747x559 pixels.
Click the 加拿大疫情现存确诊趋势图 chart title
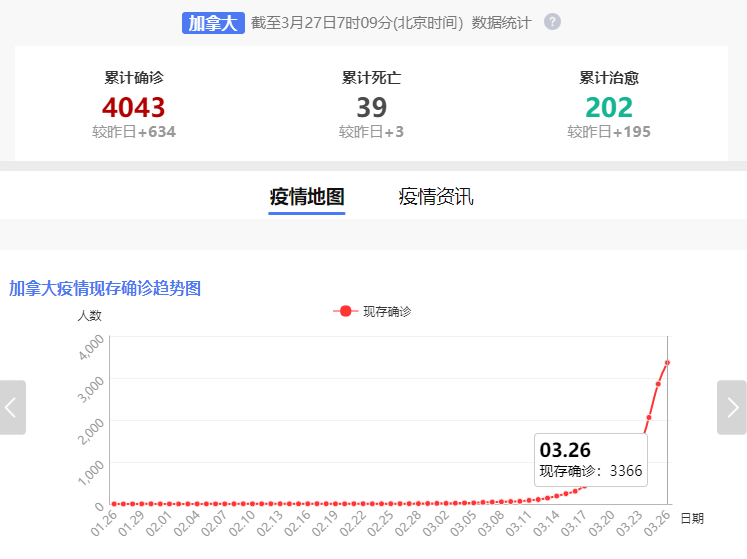(x=105, y=288)
